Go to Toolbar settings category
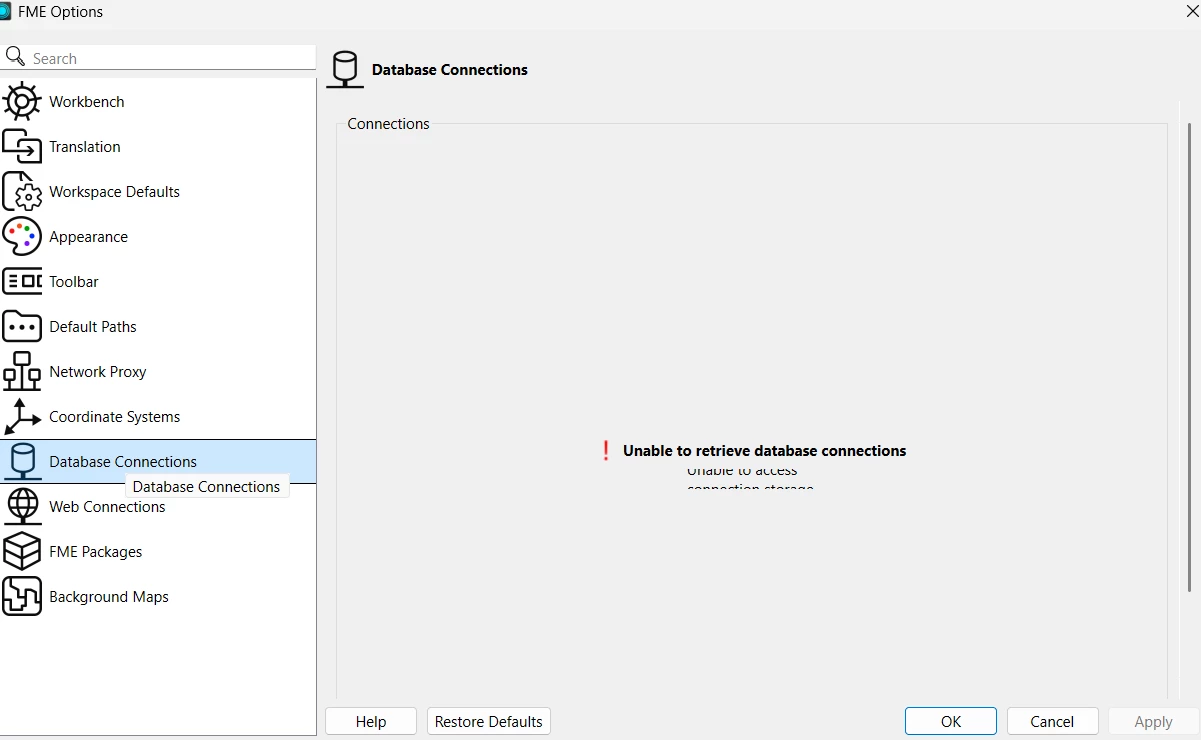The image size is (1201, 740). (158, 282)
